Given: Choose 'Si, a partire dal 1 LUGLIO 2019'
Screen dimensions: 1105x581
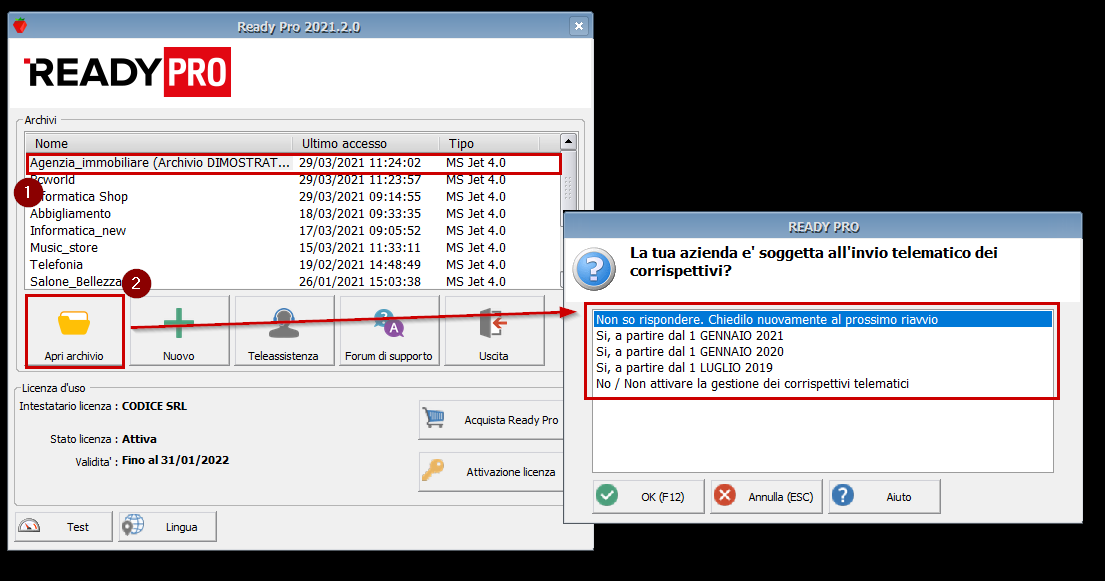Looking at the screenshot, I should [x=822, y=367].
